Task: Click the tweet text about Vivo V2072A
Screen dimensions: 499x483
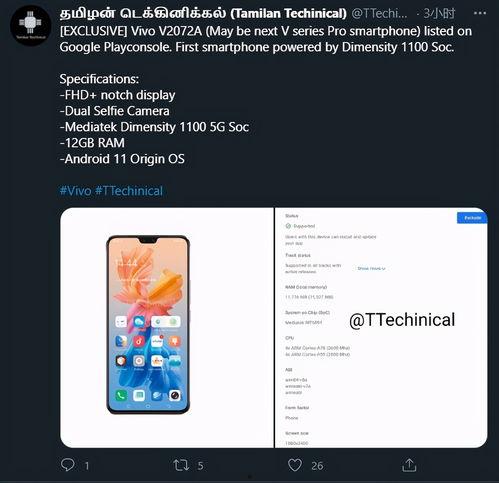Action: 266,39
